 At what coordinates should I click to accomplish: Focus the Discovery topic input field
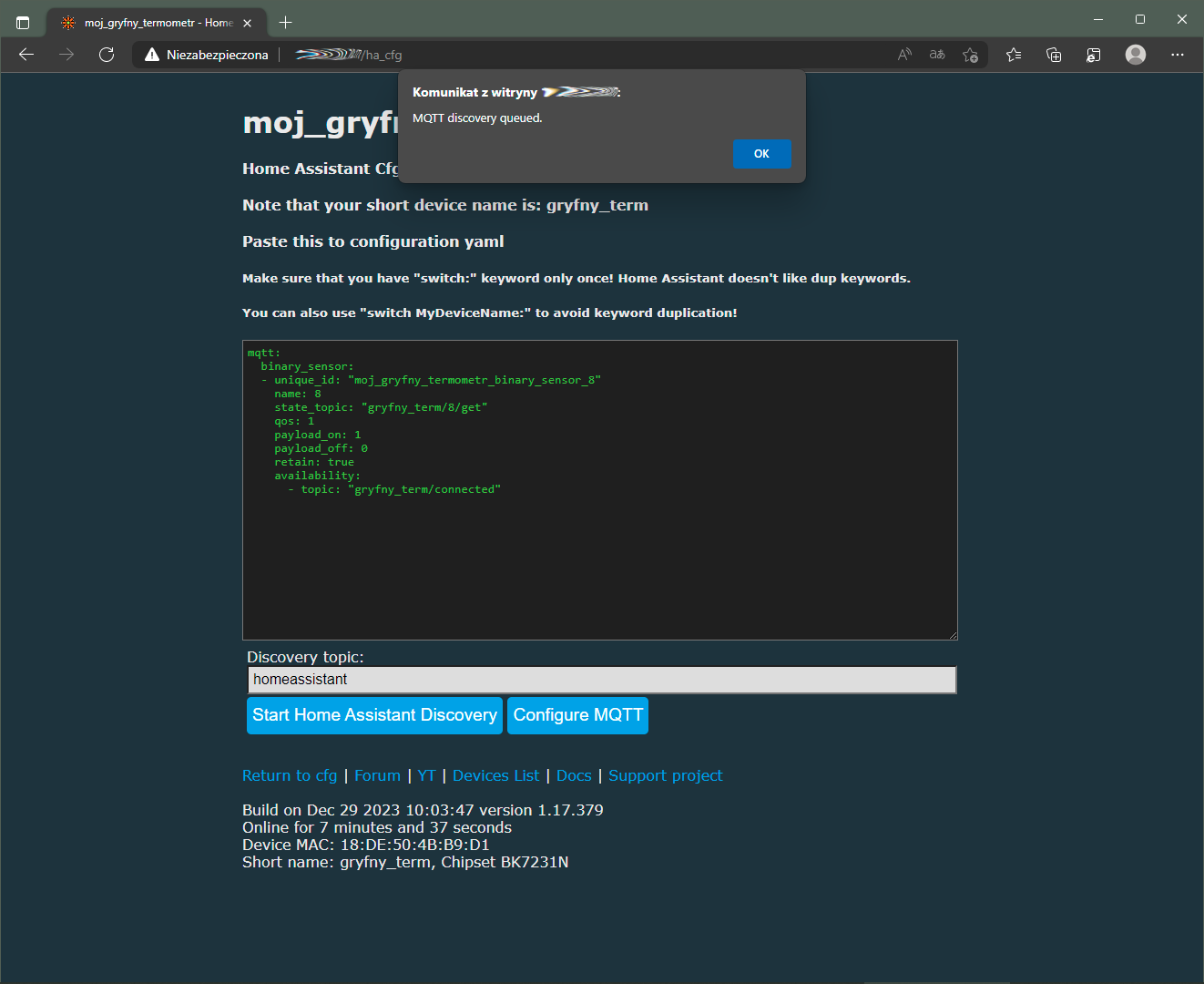point(602,680)
